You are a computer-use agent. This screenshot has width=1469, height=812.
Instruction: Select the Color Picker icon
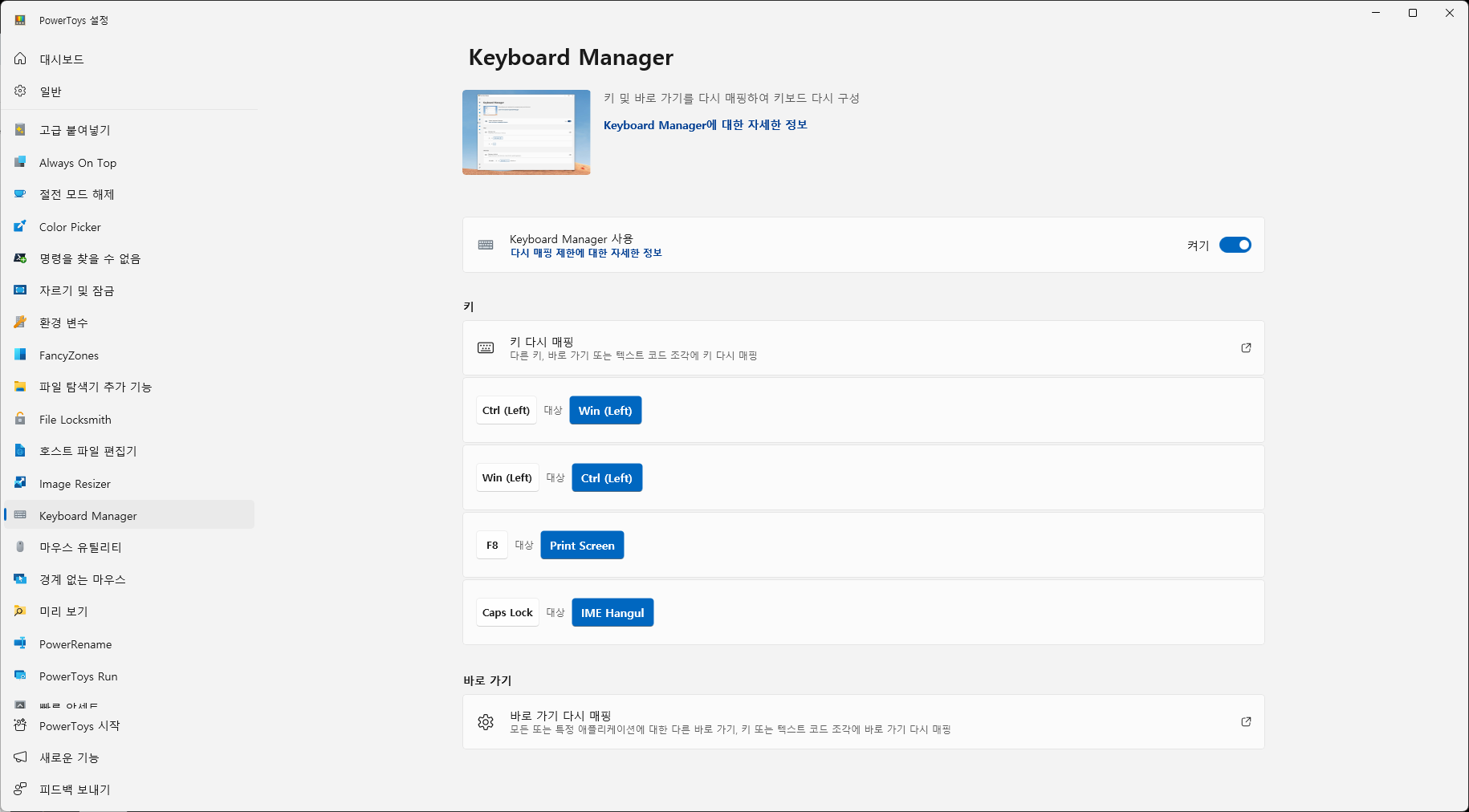[20, 226]
